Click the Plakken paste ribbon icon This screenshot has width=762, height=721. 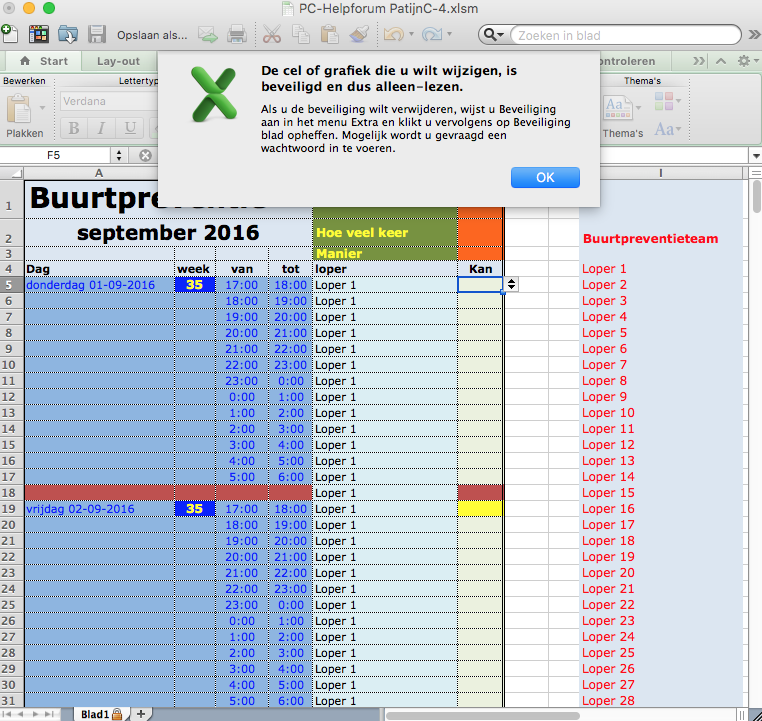tap(19, 108)
